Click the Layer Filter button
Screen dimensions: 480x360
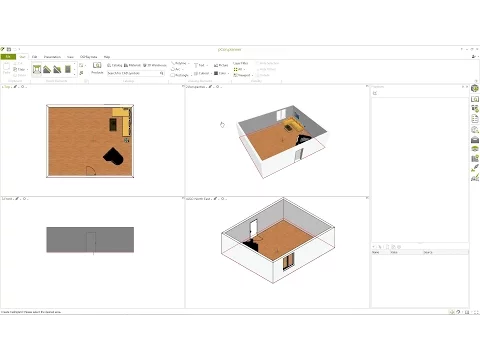(241, 63)
